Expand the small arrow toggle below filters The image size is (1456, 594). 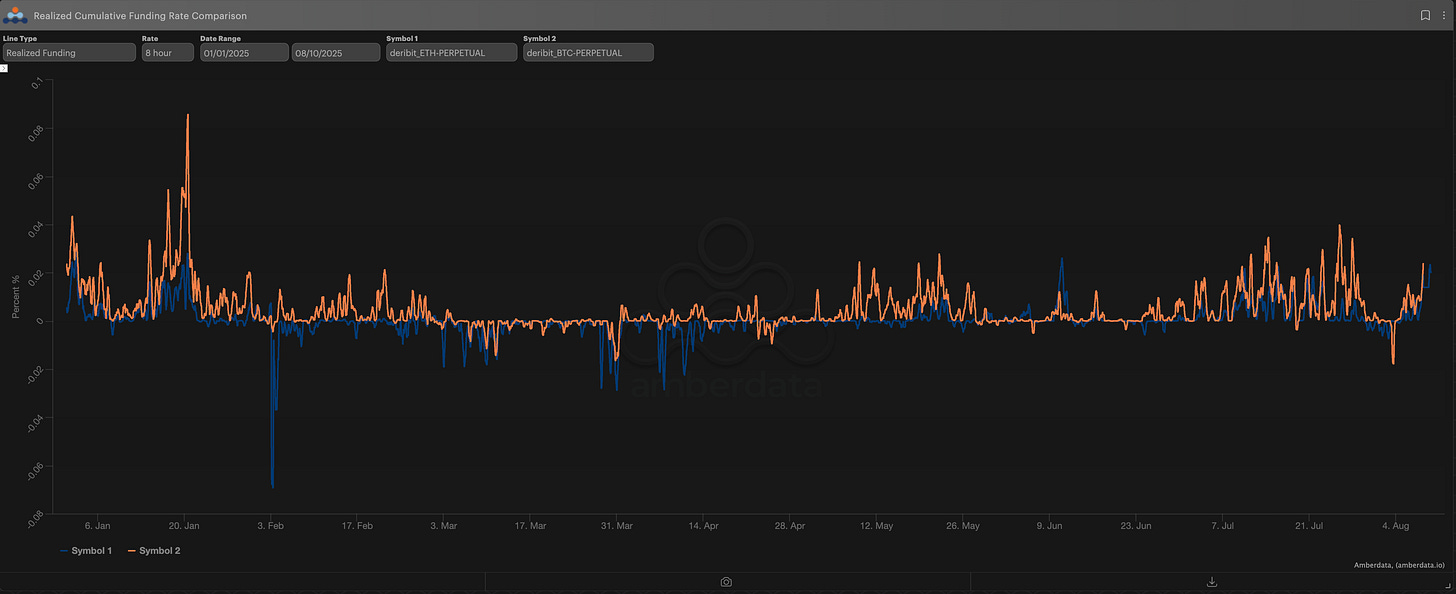pos(4,68)
